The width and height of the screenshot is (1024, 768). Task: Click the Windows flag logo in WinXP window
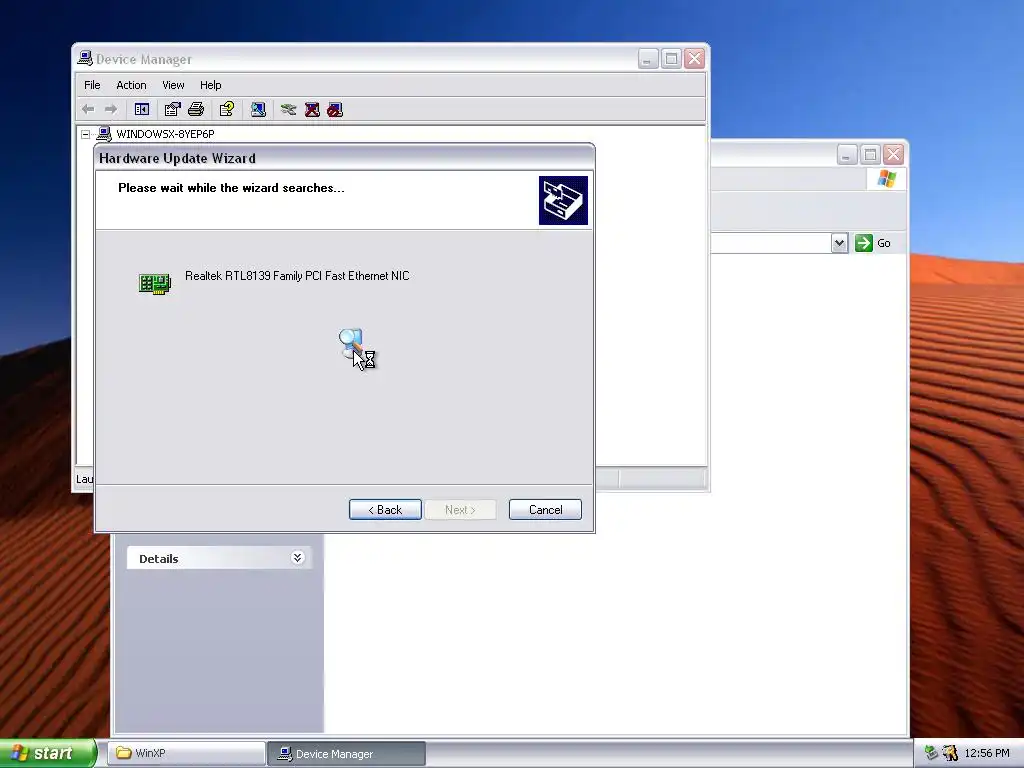coord(886,178)
